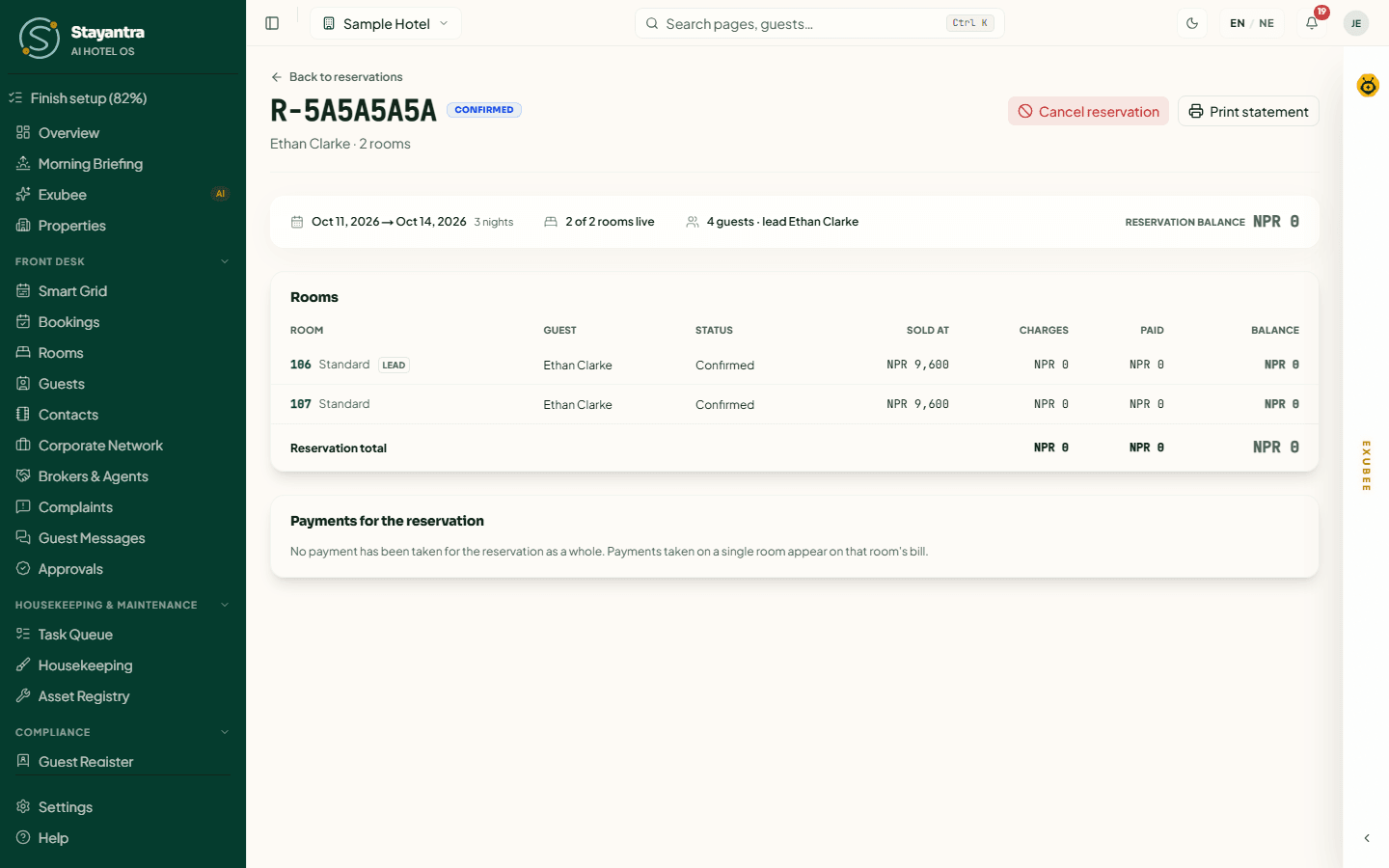Screen dimensions: 1389x868
Task: Open Approvals check icon
Action: [x=23, y=569]
